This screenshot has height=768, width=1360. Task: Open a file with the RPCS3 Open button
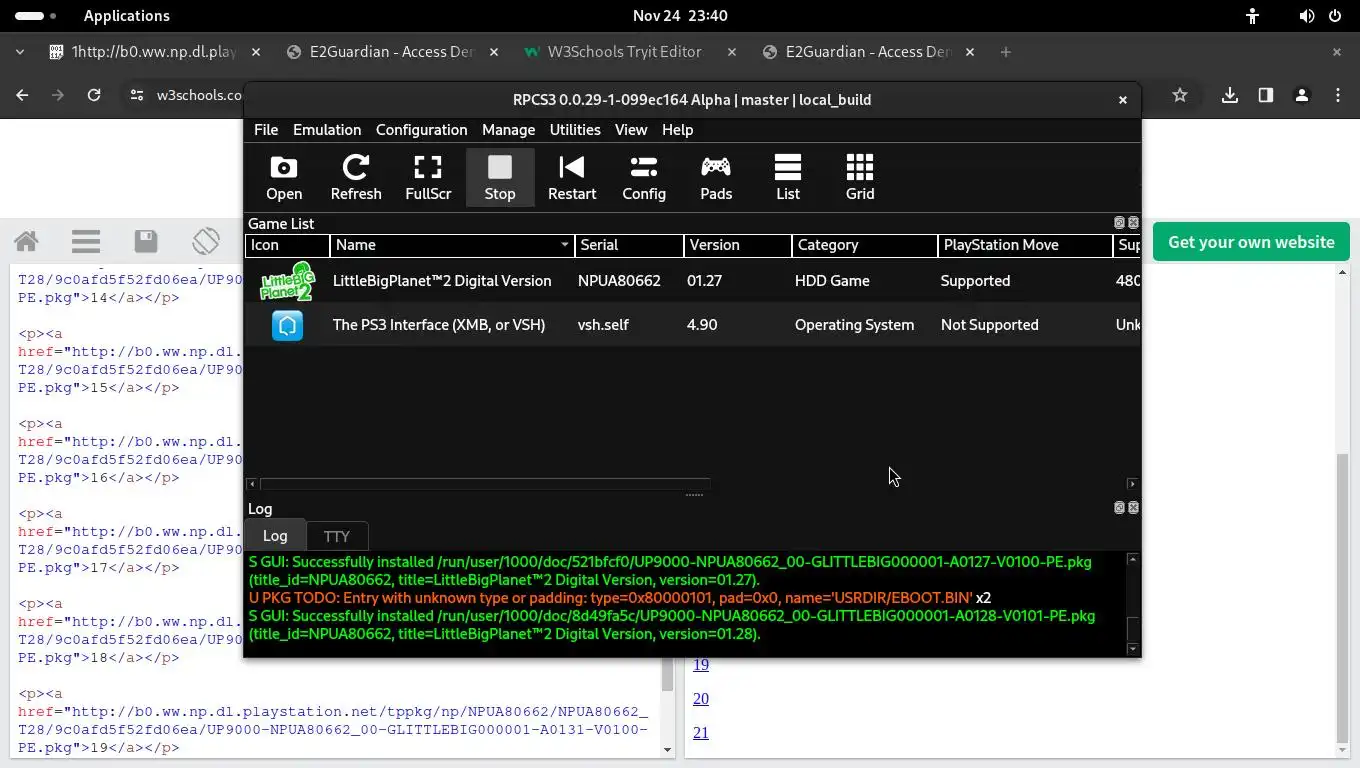click(x=284, y=178)
